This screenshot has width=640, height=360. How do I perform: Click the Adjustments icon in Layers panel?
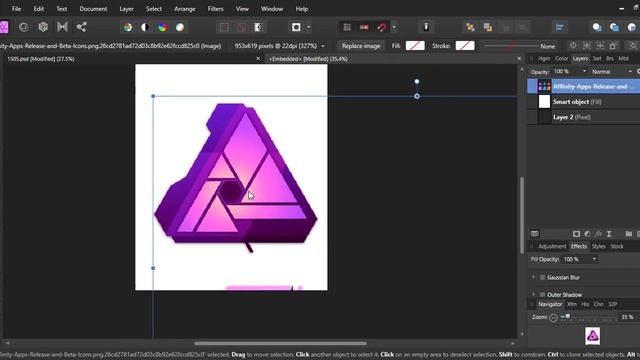pyautogui.click(x=587, y=234)
